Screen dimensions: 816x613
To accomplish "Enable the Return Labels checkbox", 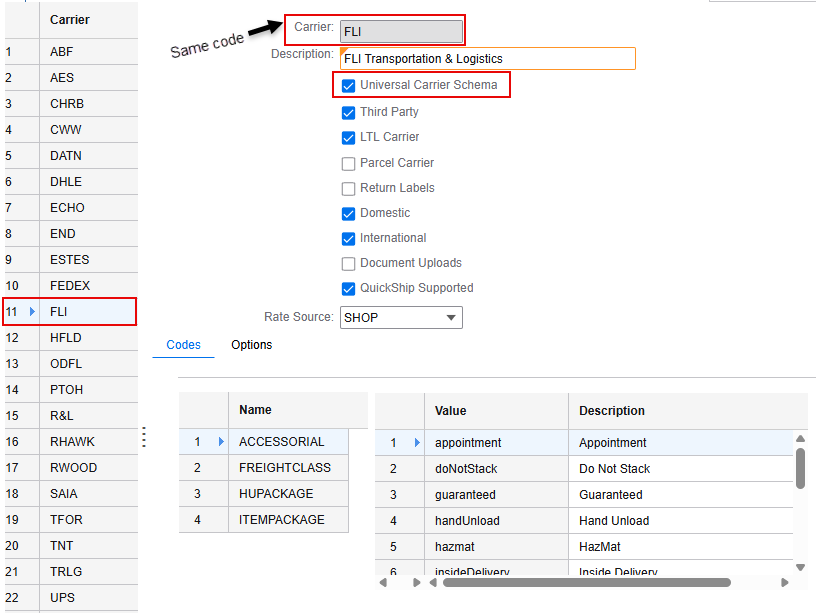I will coord(348,188).
